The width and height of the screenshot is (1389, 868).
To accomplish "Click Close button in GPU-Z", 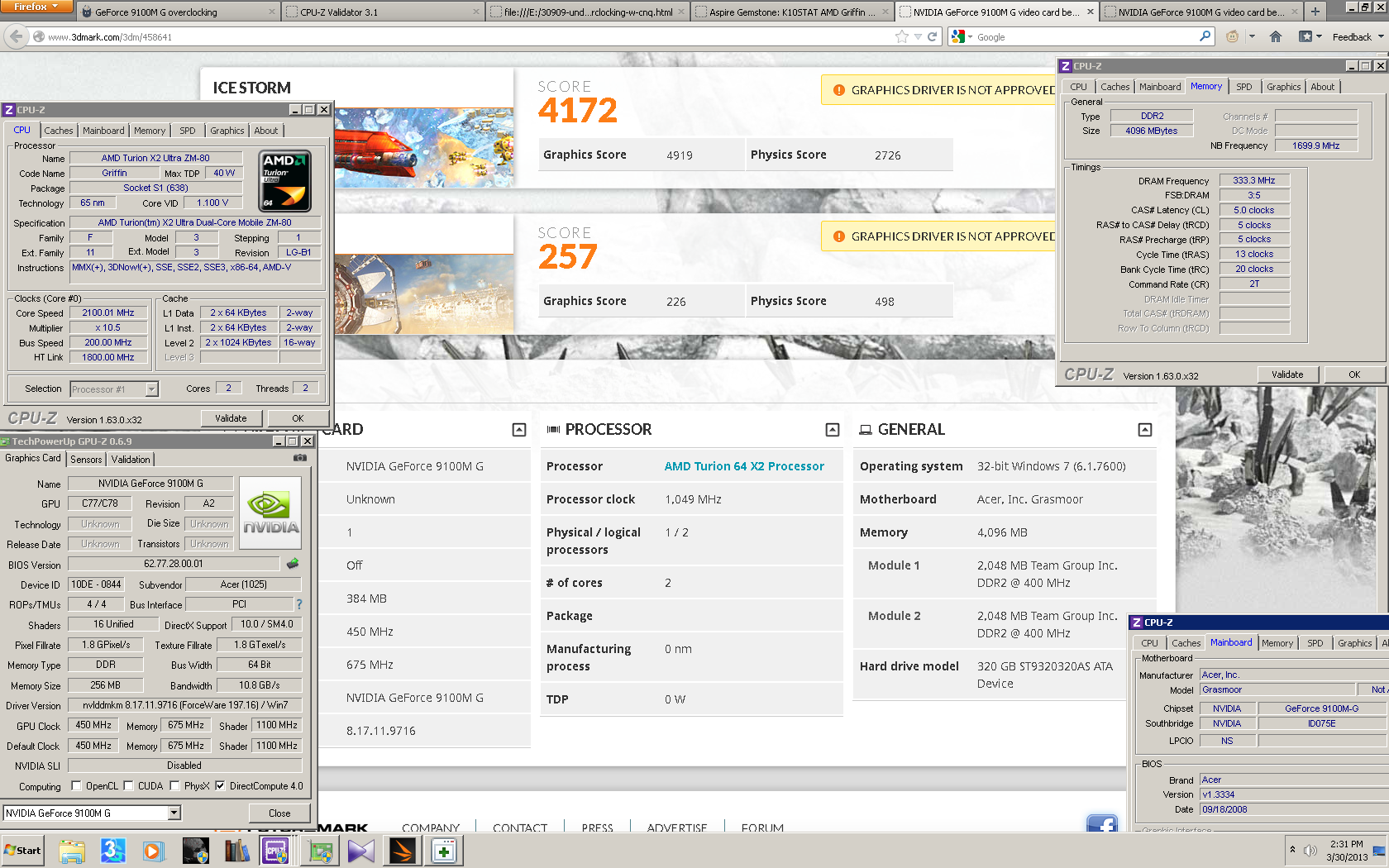I will point(279,813).
